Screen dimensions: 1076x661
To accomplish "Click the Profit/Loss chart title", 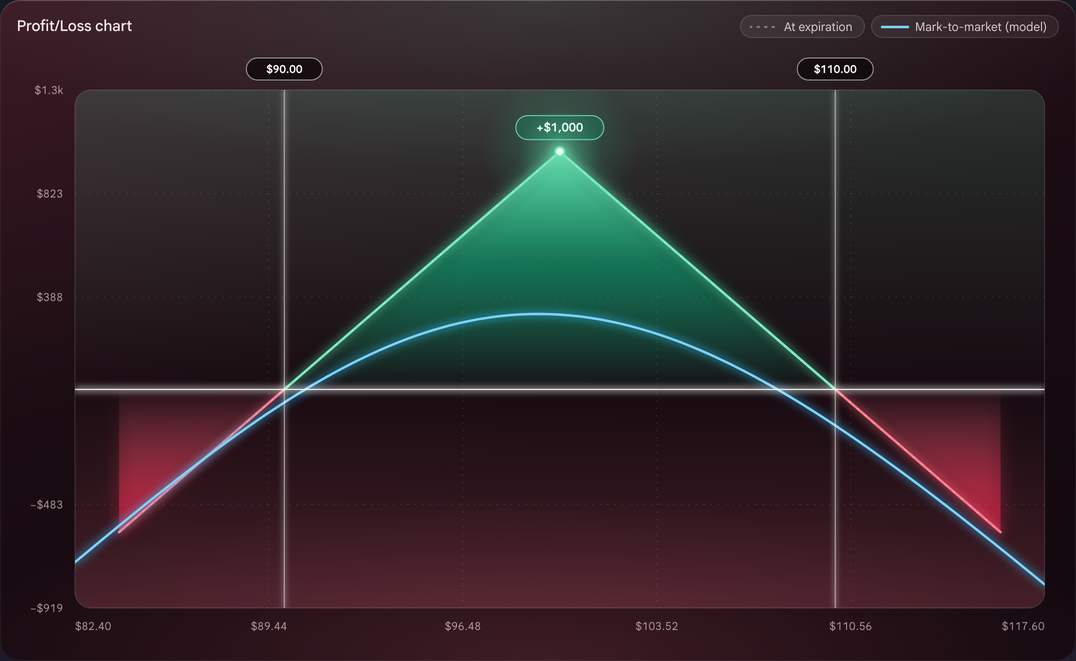I will tap(74, 26).
